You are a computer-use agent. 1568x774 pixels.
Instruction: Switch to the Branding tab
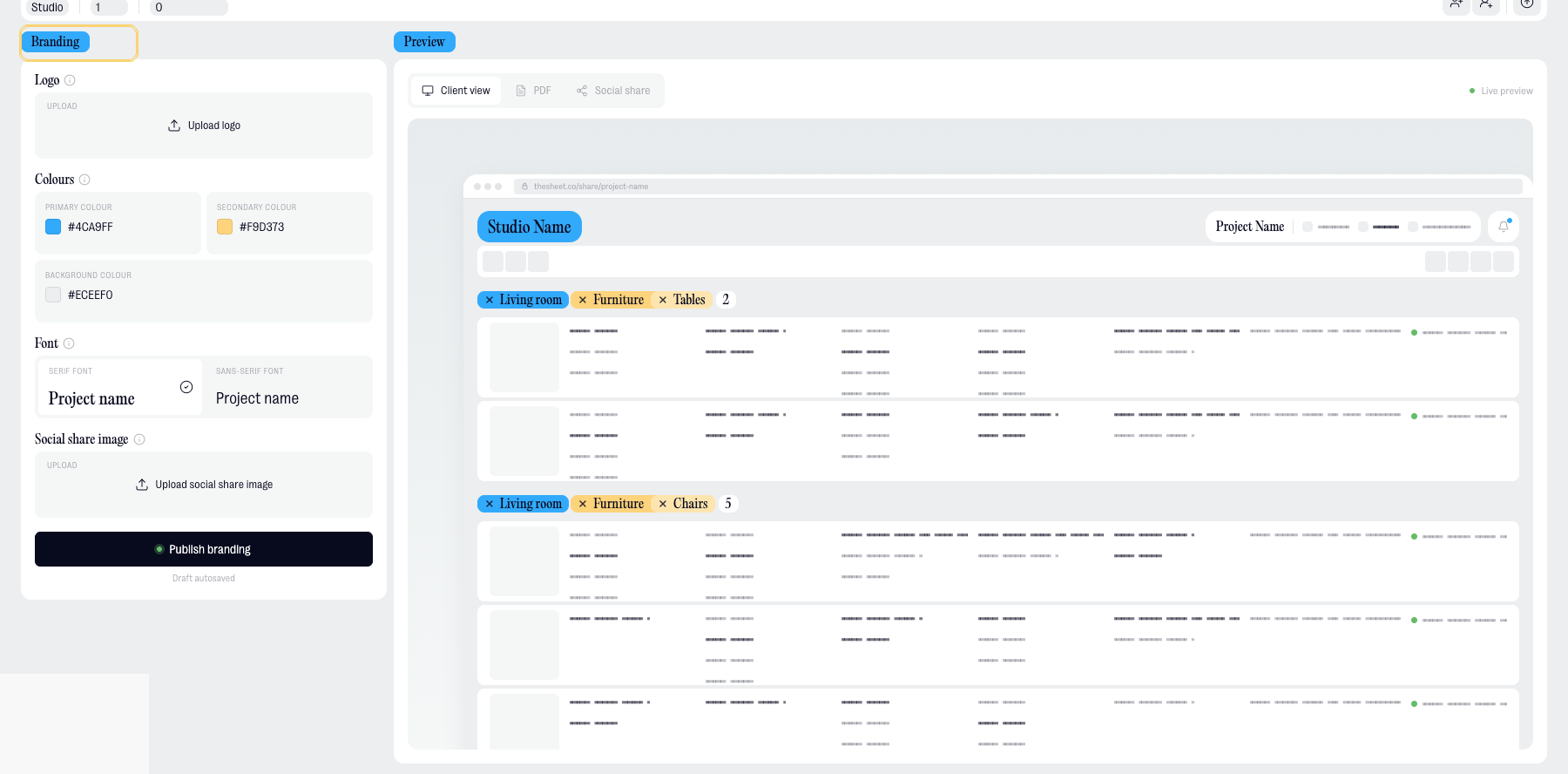point(55,42)
